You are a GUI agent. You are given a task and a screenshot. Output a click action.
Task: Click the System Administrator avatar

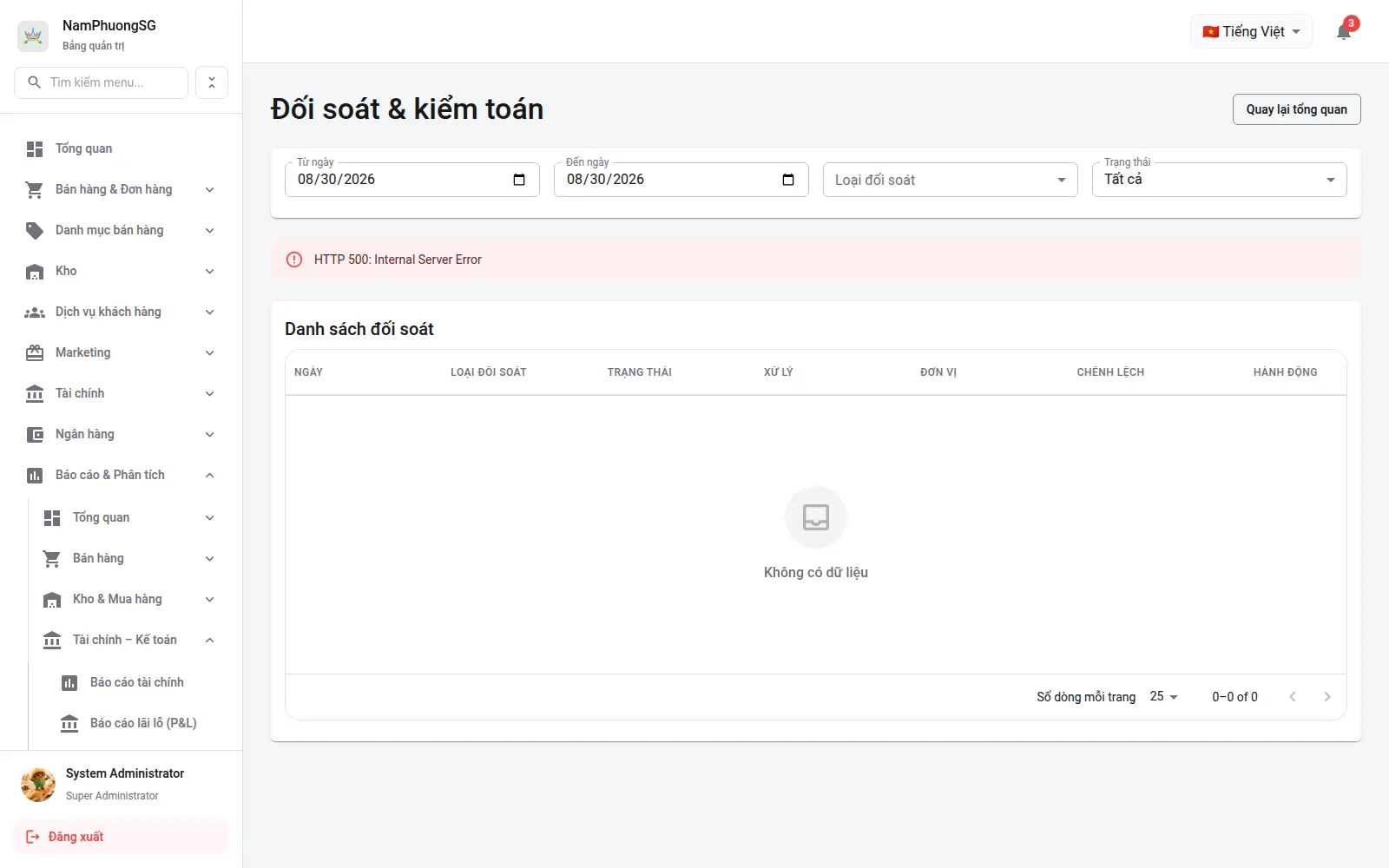point(38,784)
